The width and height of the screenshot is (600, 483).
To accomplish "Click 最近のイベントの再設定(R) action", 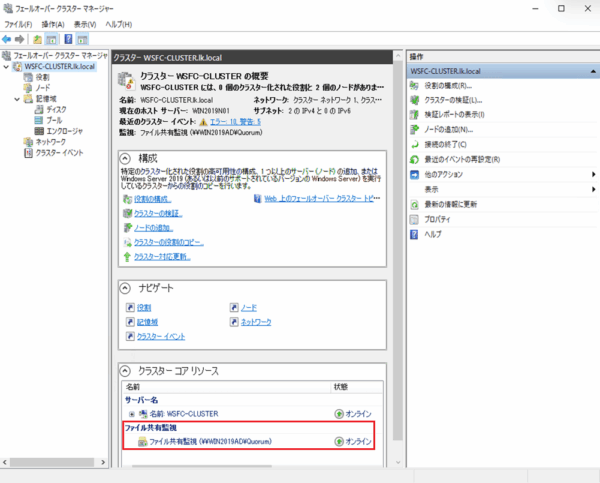I will [x=462, y=160].
